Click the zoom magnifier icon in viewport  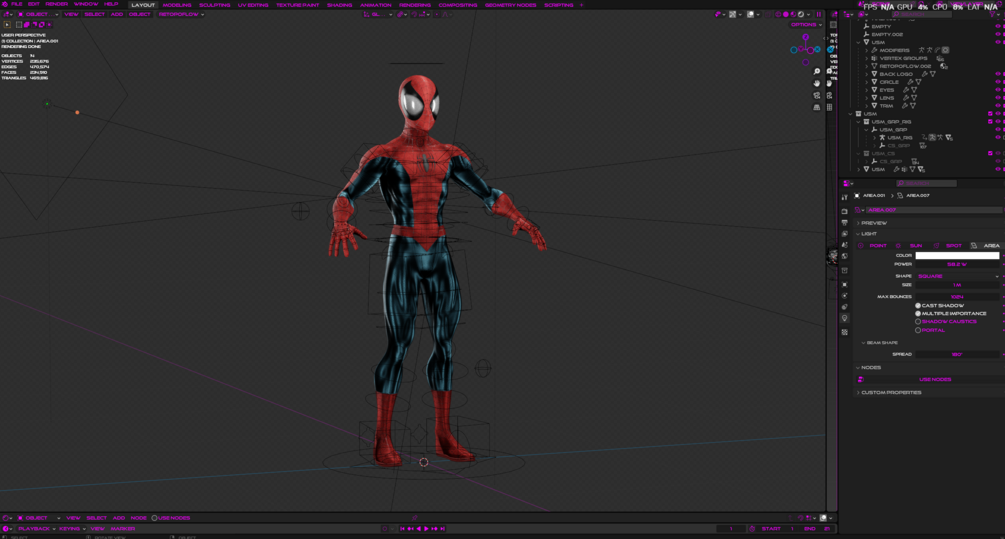[x=817, y=72]
